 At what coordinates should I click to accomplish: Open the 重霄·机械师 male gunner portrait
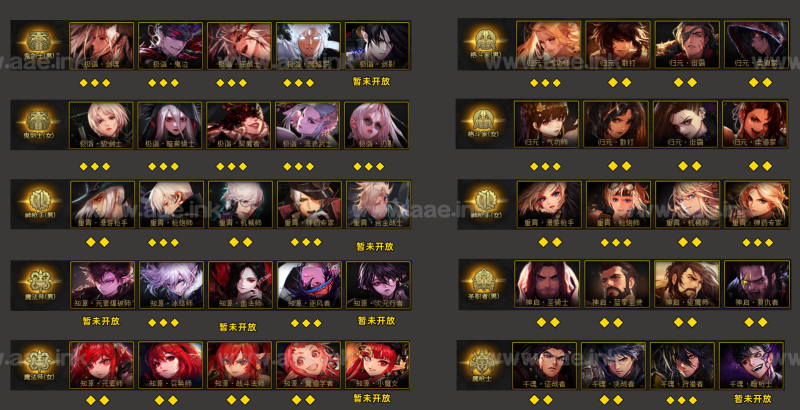click(x=240, y=204)
